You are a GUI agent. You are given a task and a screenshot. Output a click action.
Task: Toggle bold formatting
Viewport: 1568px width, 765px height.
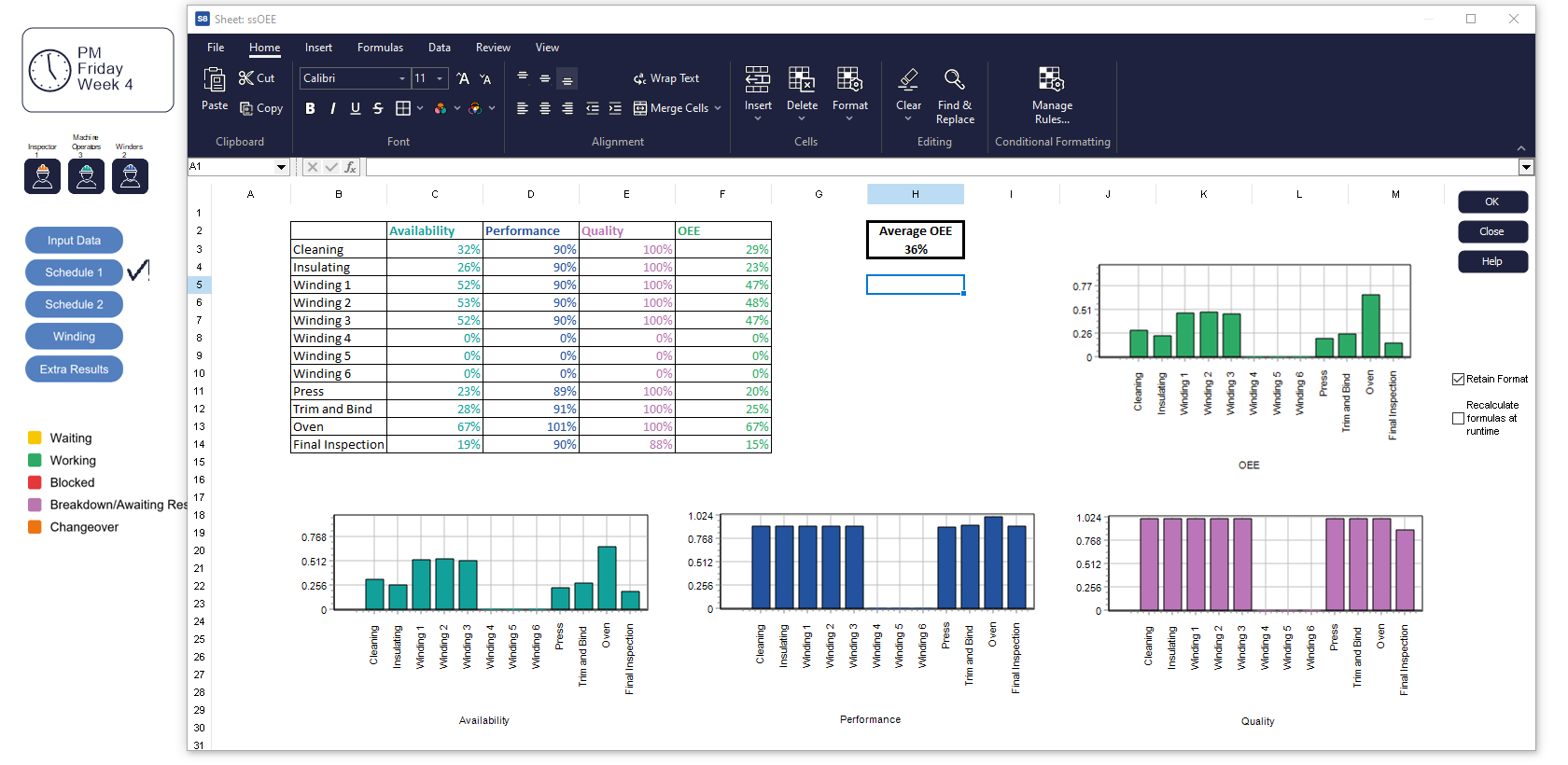(310, 108)
